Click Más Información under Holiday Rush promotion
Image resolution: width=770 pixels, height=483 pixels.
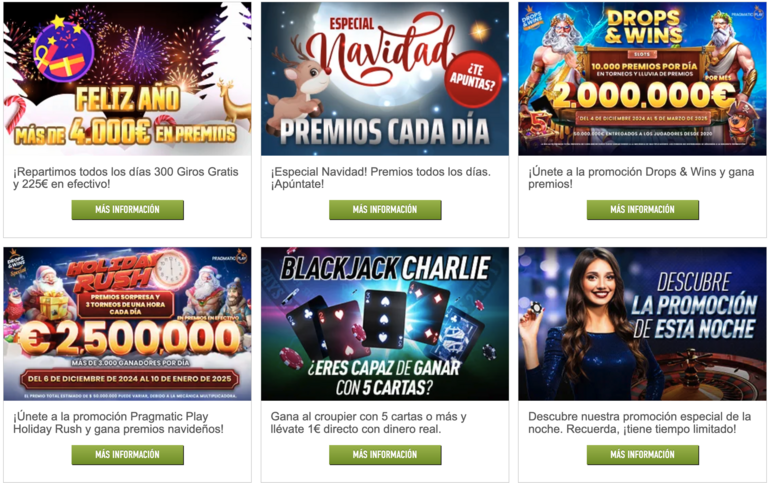pos(128,455)
